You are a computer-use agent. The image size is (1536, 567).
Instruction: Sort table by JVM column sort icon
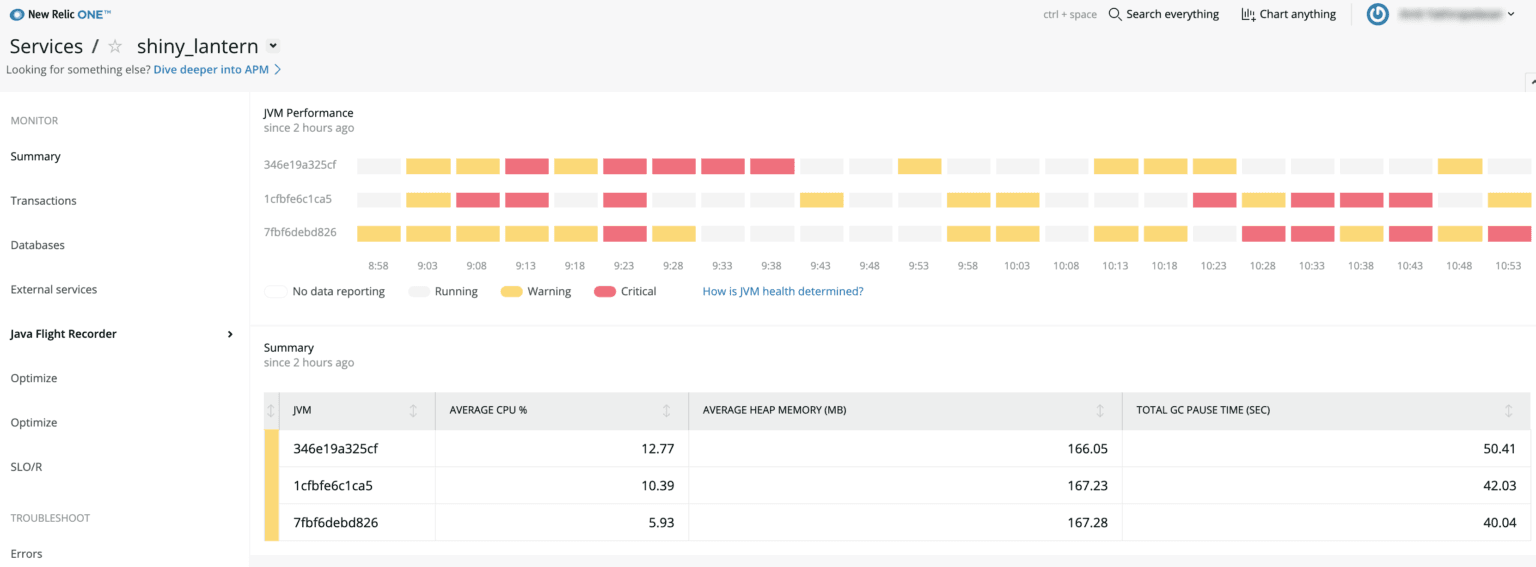(413, 410)
